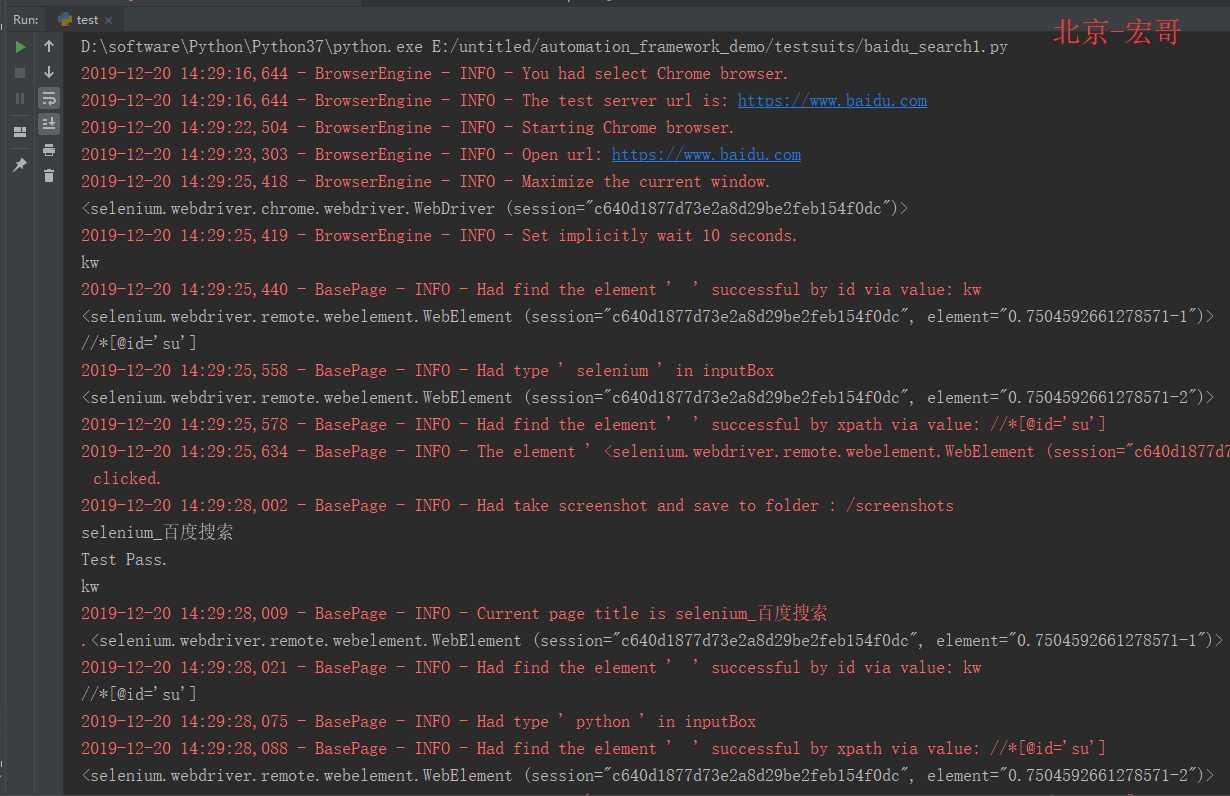Screen dimensions: 1230x796
Task: Rerun the test with the green play icon
Action: pos(20,47)
